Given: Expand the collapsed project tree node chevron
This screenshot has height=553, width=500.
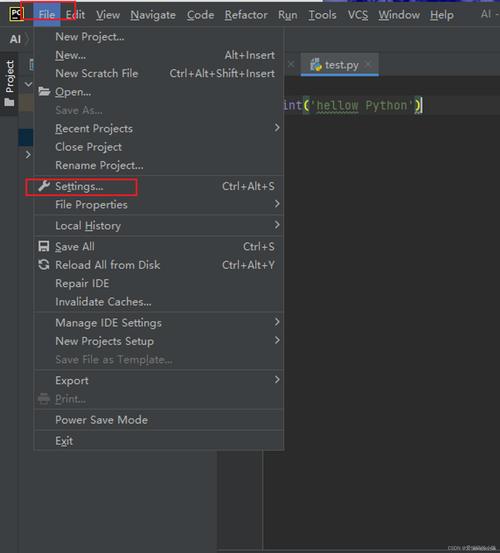Looking at the screenshot, I should 28,154.
